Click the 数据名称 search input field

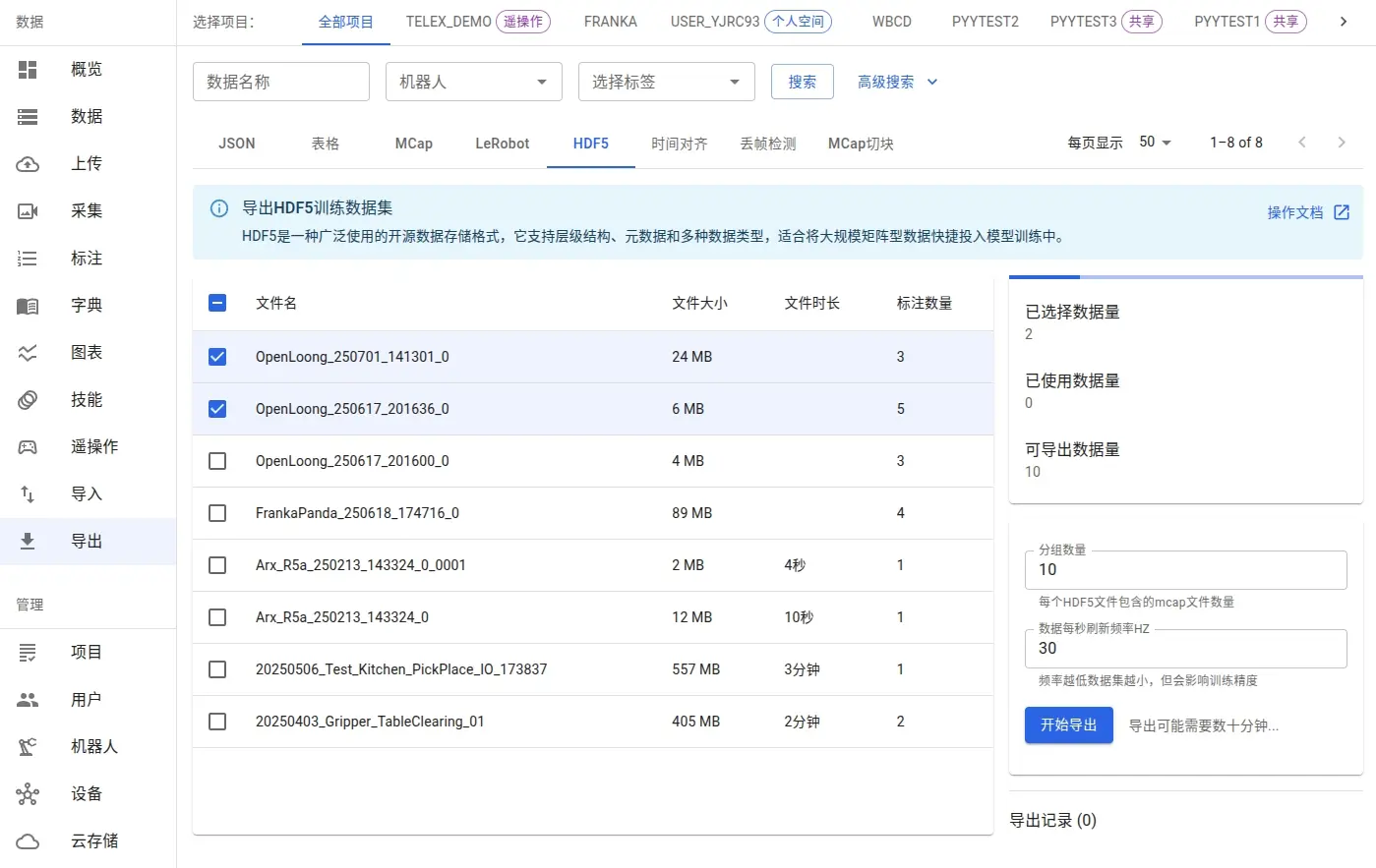[280, 82]
